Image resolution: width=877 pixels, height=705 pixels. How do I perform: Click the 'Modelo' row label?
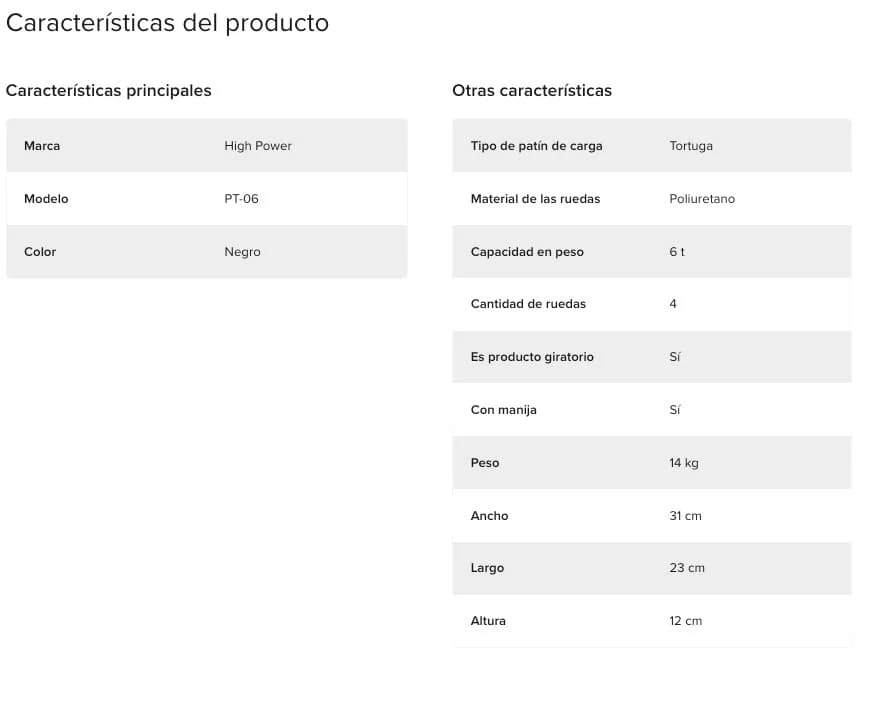click(46, 199)
